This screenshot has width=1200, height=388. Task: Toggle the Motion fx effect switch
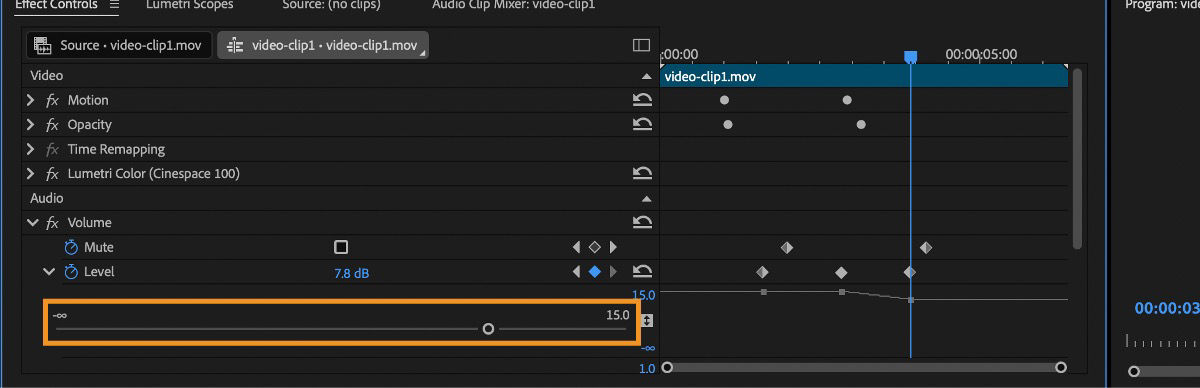(x=53, y=100)
